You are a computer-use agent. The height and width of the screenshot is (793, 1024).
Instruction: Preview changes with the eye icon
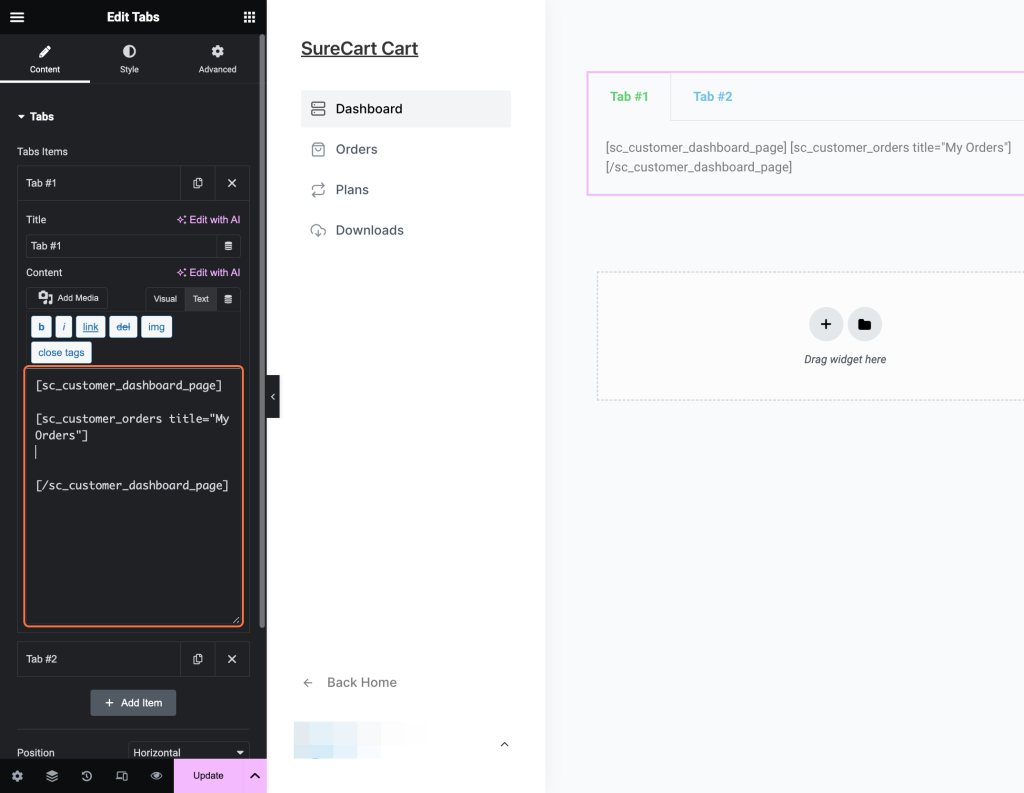pyautogui.click(x=156, y=775)
